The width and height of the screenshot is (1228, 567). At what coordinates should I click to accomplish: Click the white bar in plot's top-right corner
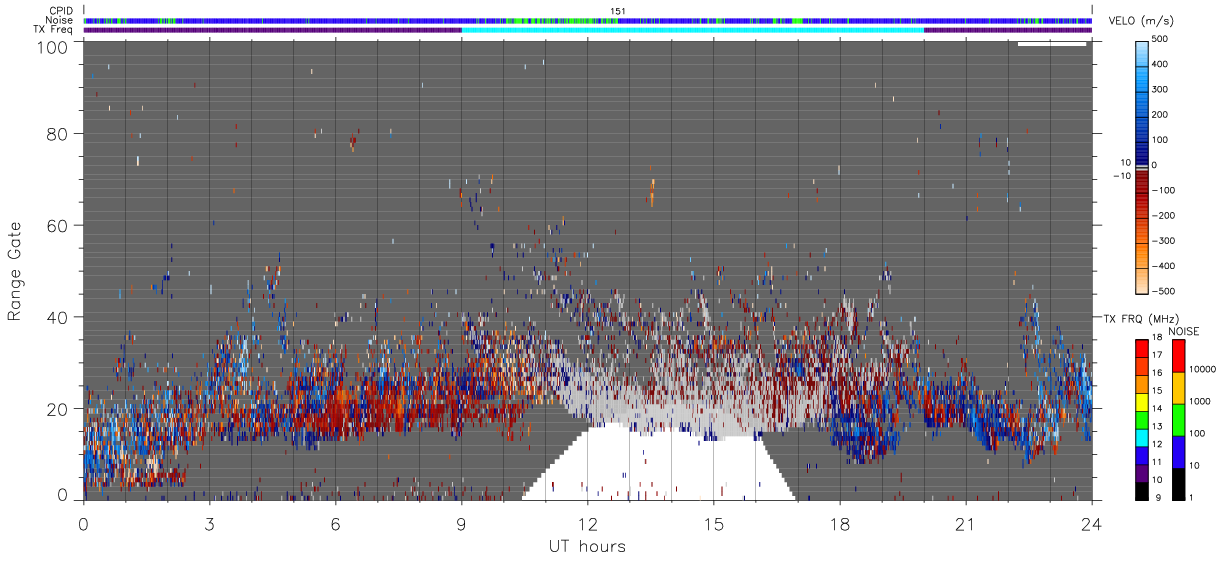1052,44
